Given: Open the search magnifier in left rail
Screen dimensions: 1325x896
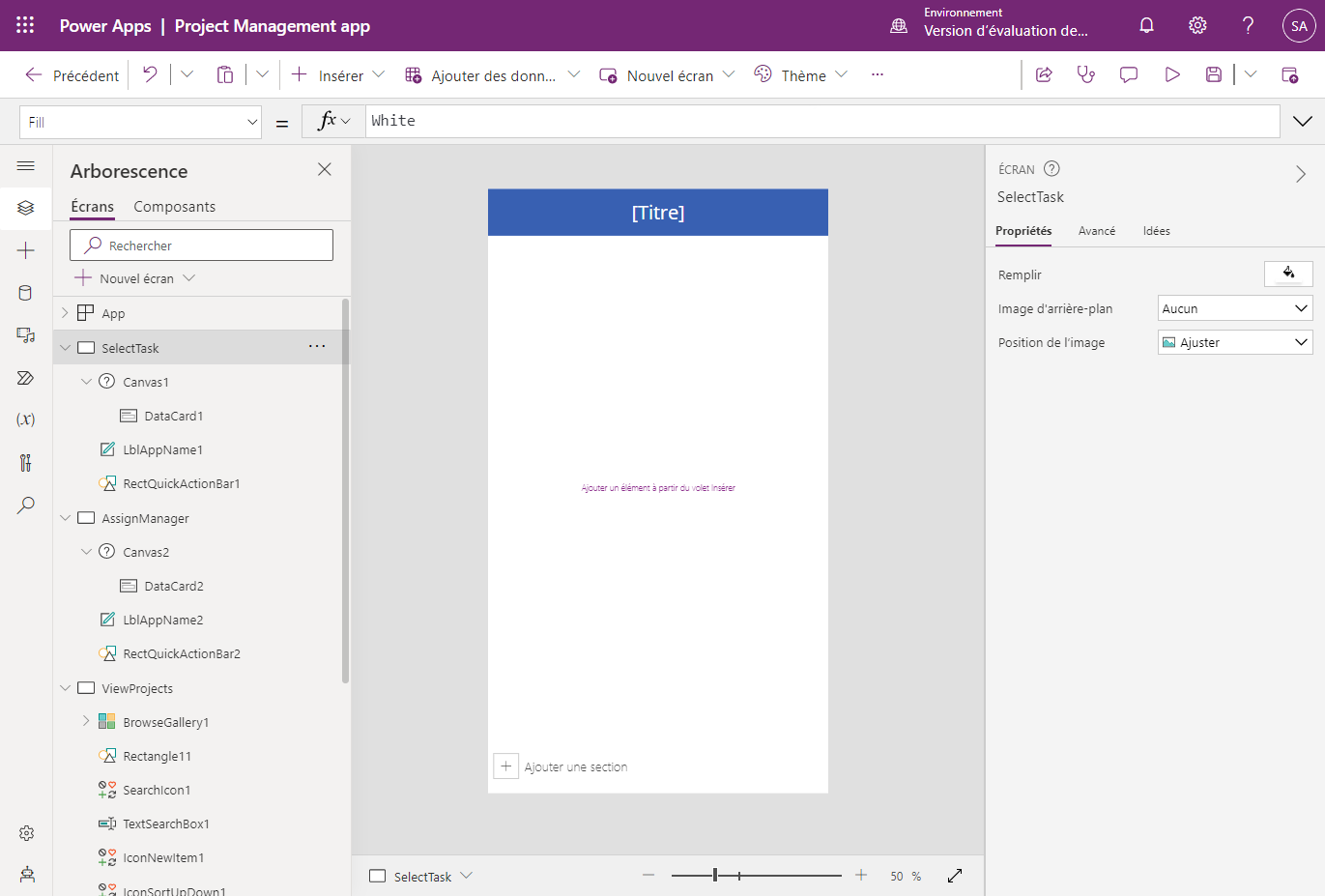Looking at the screenshot, I should point(26,505).
